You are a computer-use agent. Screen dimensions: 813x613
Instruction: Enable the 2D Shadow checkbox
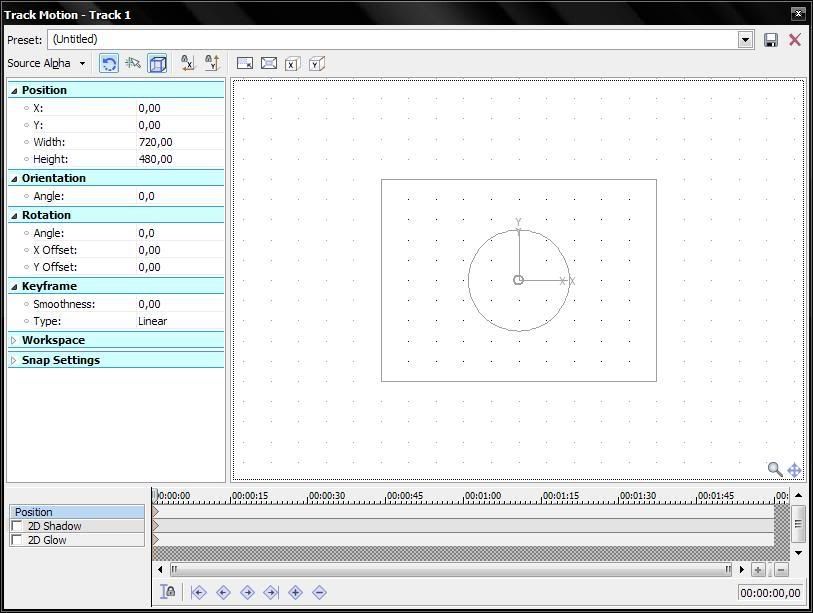pyautogui.click(x=17, y=526)
